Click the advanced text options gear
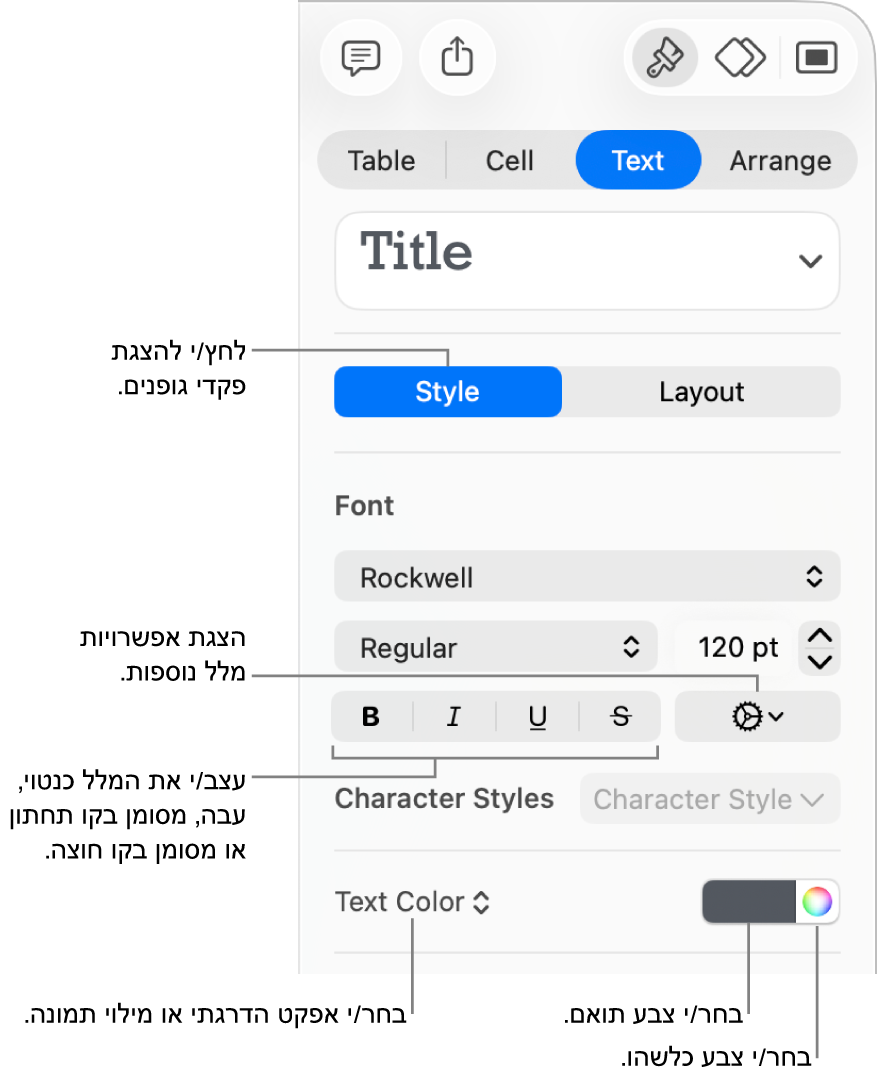 click(757, 717)
